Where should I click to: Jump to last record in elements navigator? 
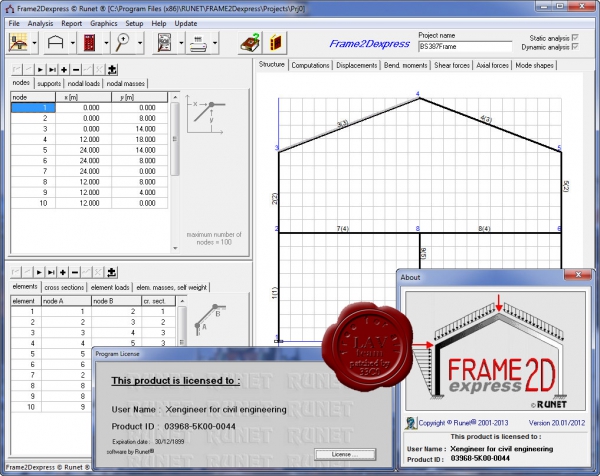[x=51, y=272]
